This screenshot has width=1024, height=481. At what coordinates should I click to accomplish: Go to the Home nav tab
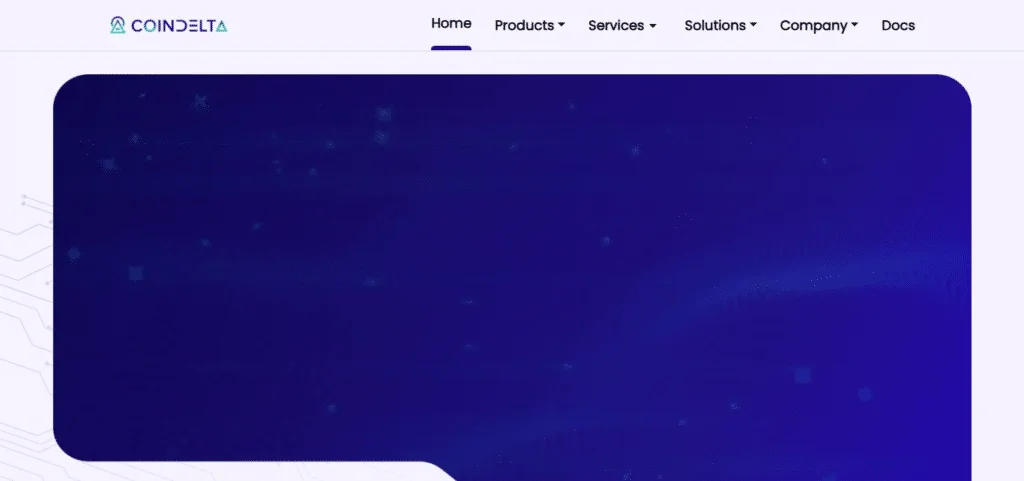[451, 23]
